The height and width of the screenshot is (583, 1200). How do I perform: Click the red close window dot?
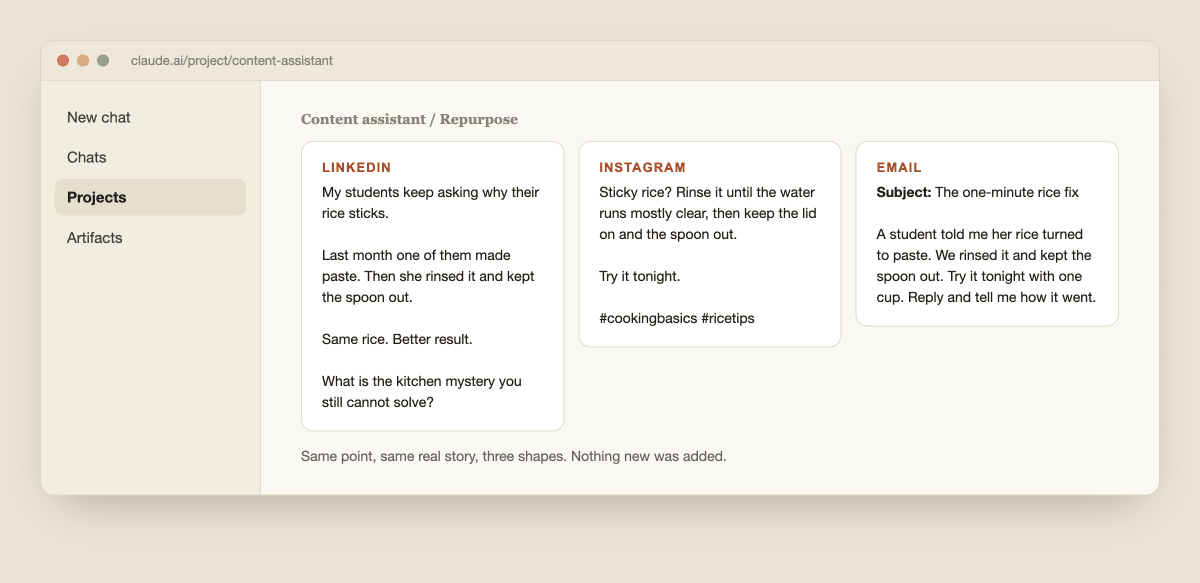(x=63, y=61)
